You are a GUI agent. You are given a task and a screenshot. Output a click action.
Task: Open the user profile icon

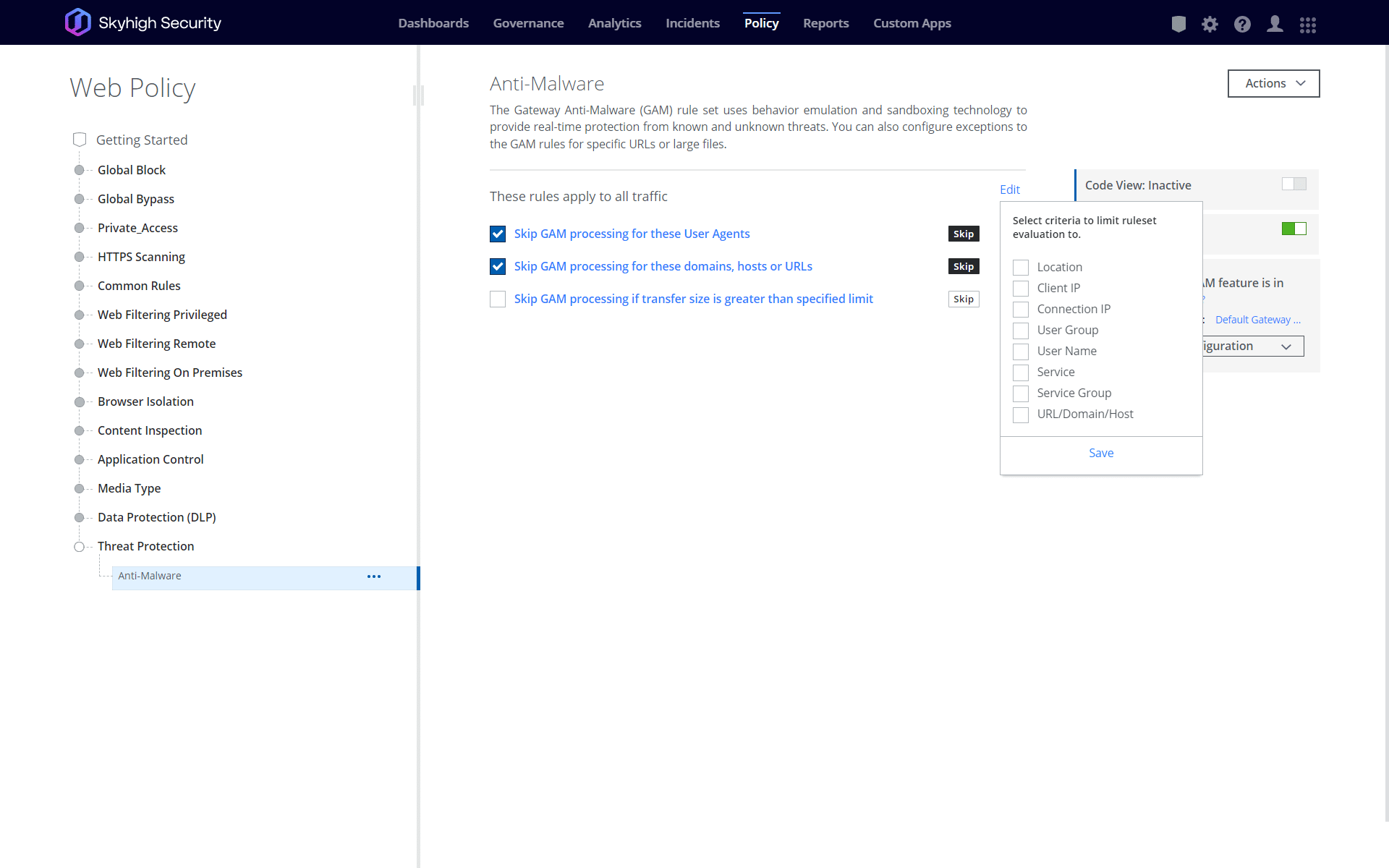pyautogui.click(x=1275, y=24)
